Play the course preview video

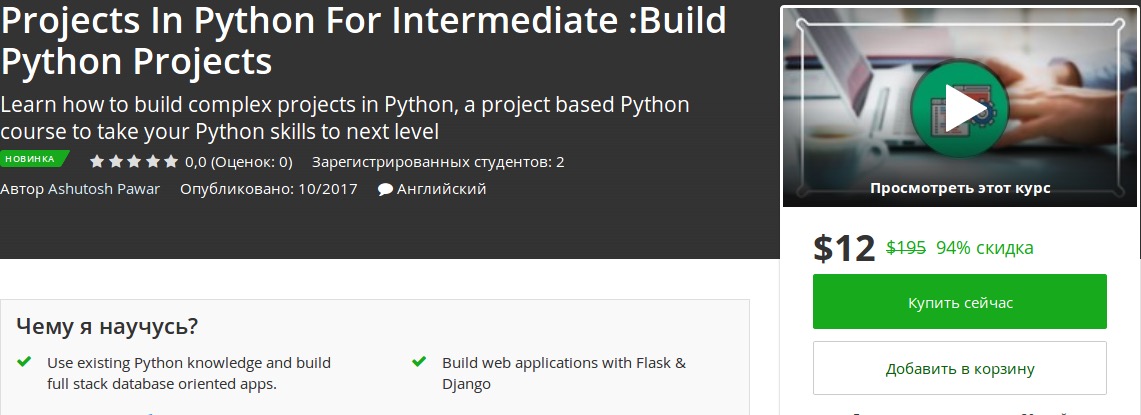tap(960, 108)
